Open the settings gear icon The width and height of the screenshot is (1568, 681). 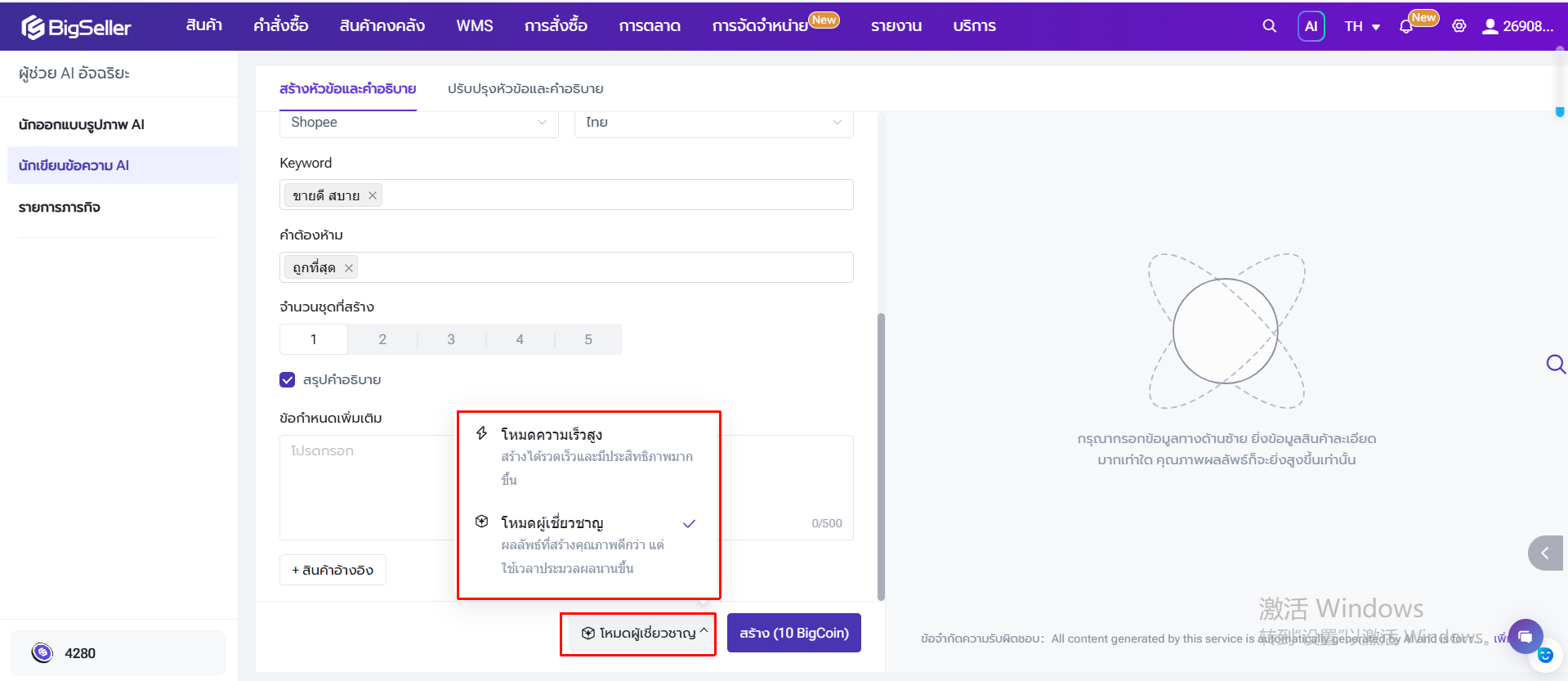point(1459,26)
